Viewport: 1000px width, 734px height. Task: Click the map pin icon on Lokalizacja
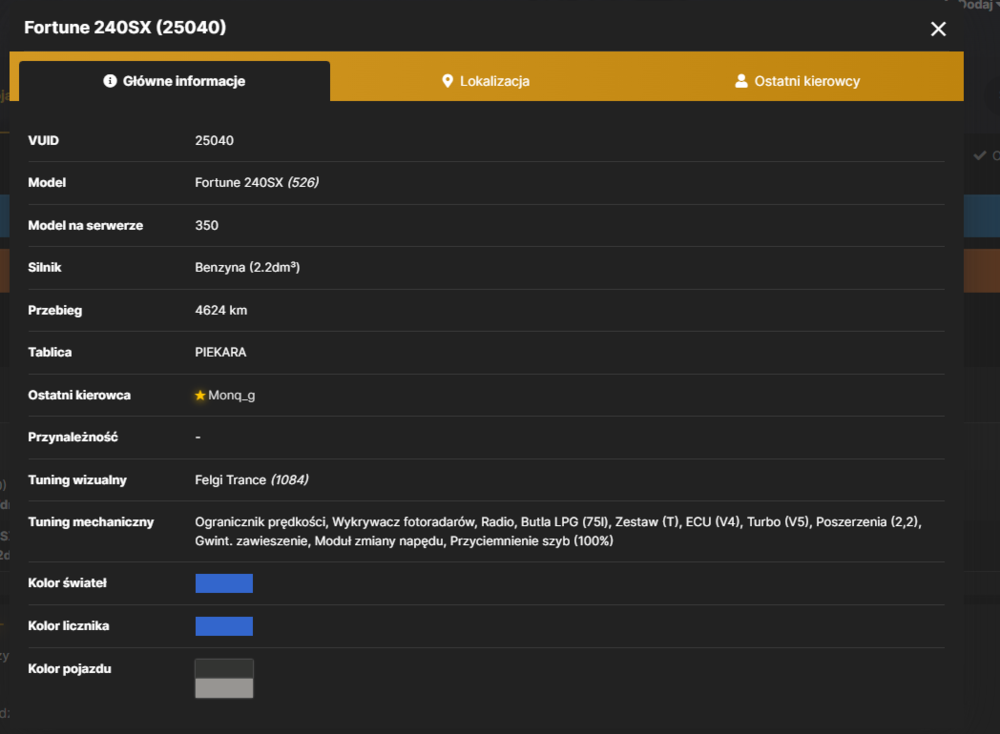(448, 81)
